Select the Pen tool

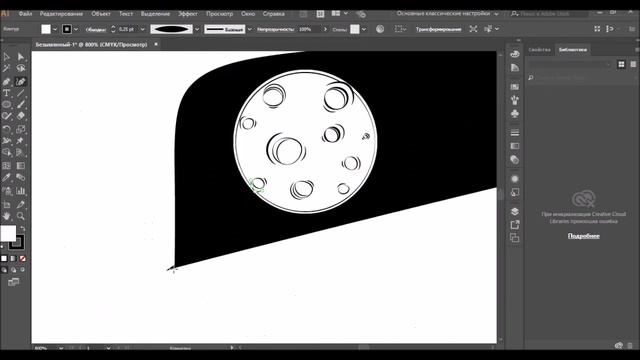tap(7, 82)
